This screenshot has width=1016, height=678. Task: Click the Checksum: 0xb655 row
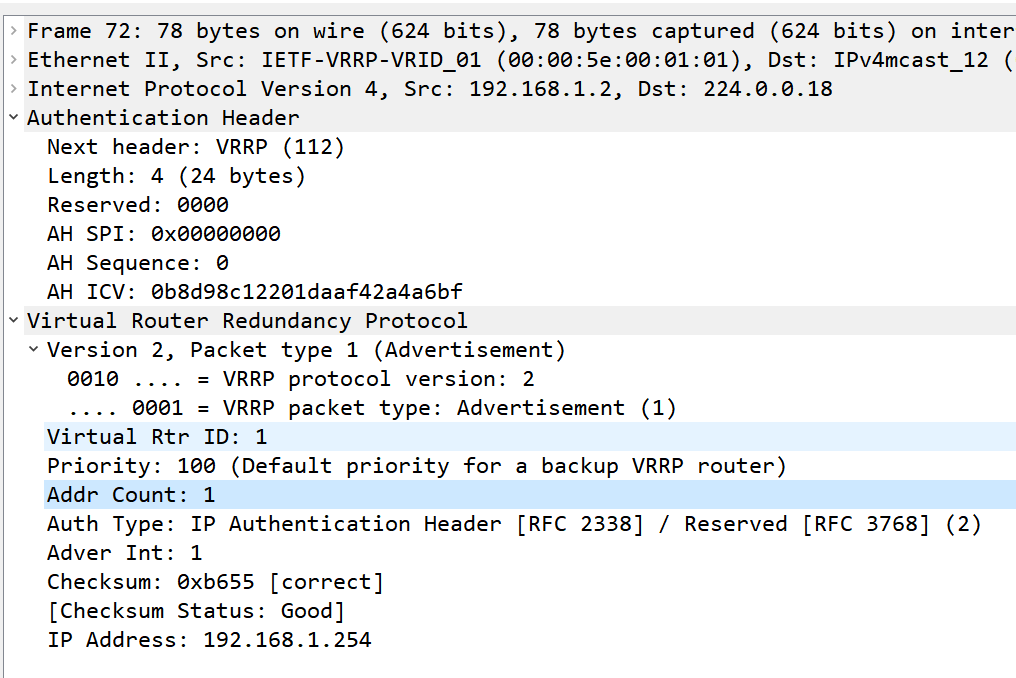215,582
